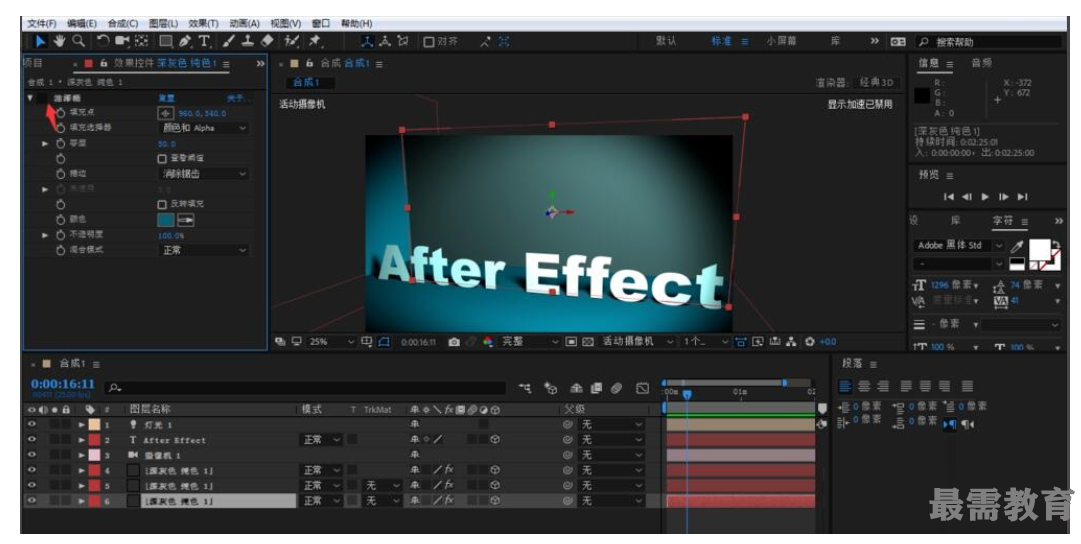Select the Horizontal Type tool

(x=205, y=41)
